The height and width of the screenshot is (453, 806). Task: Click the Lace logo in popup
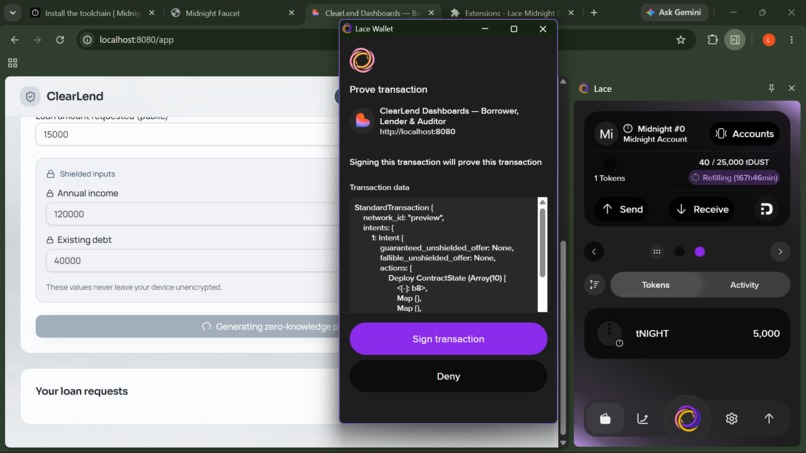tap(362, 60)
